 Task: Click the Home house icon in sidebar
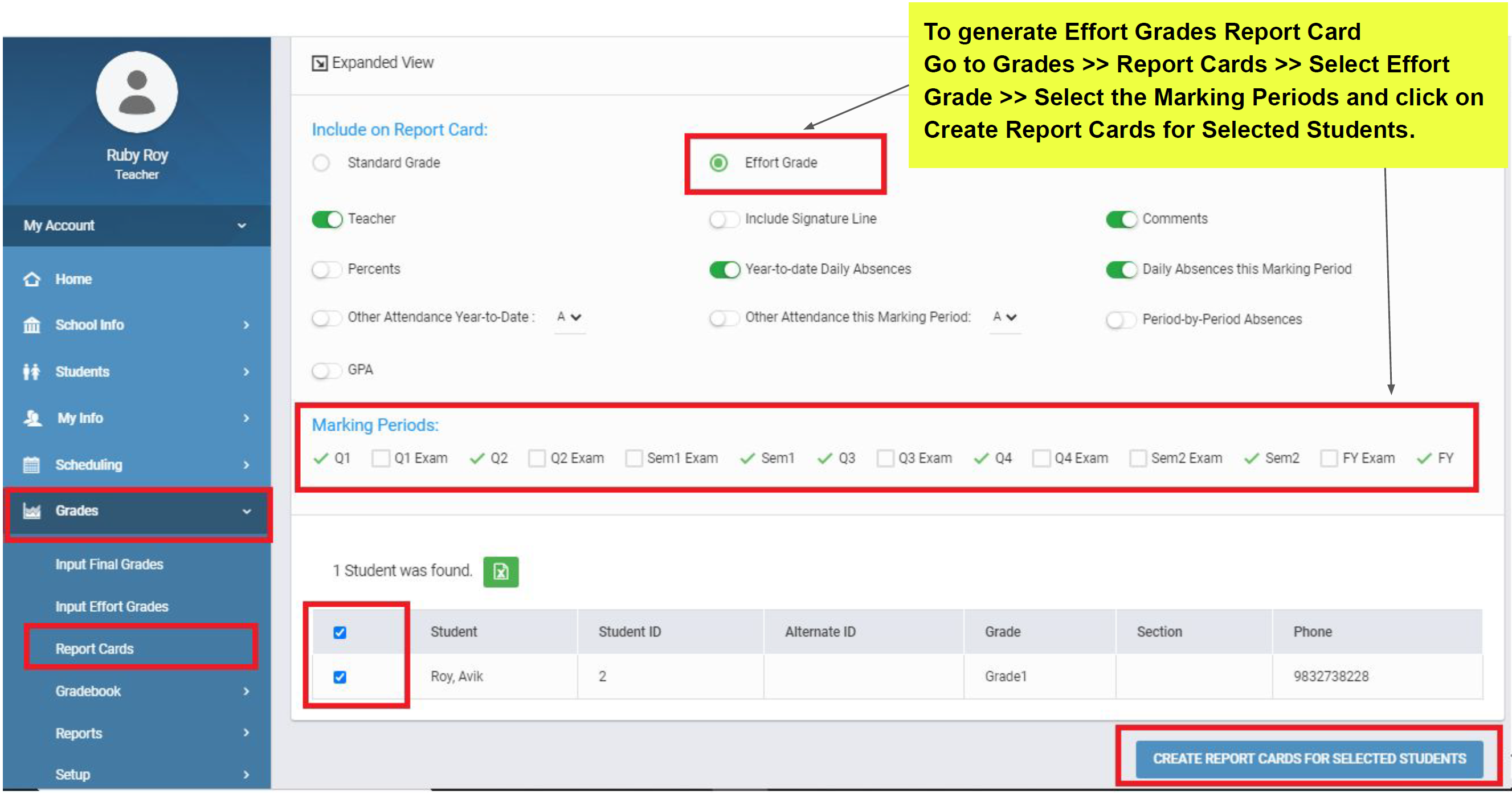pyautogui.click(x=32, y=279)
